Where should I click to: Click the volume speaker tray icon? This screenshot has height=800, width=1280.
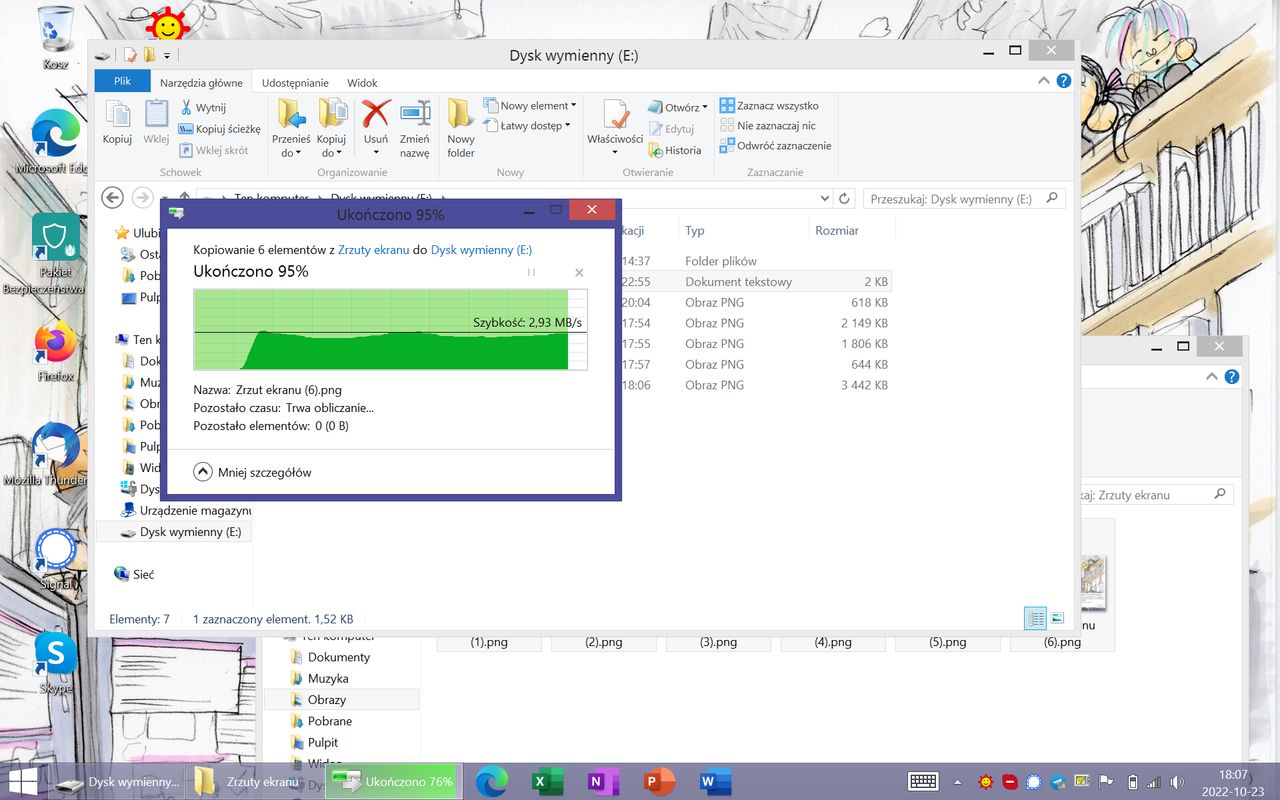[1178, 782]
